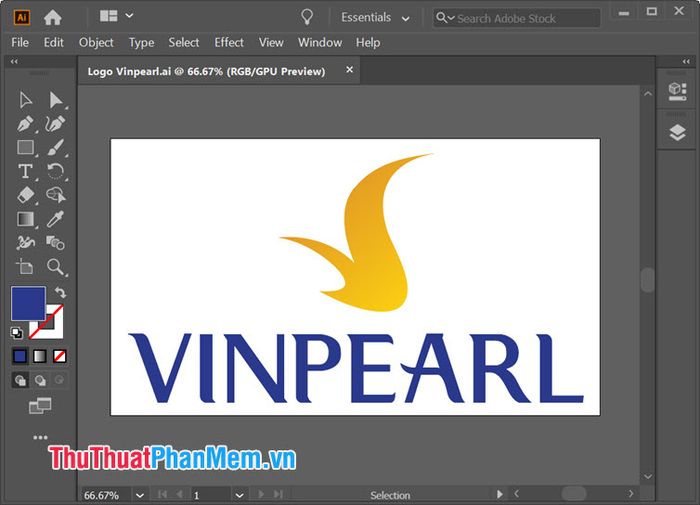Close the Logo Vinpearl.ai tab
The width and height of the screenshot is (700, 505).
[350, 70]
